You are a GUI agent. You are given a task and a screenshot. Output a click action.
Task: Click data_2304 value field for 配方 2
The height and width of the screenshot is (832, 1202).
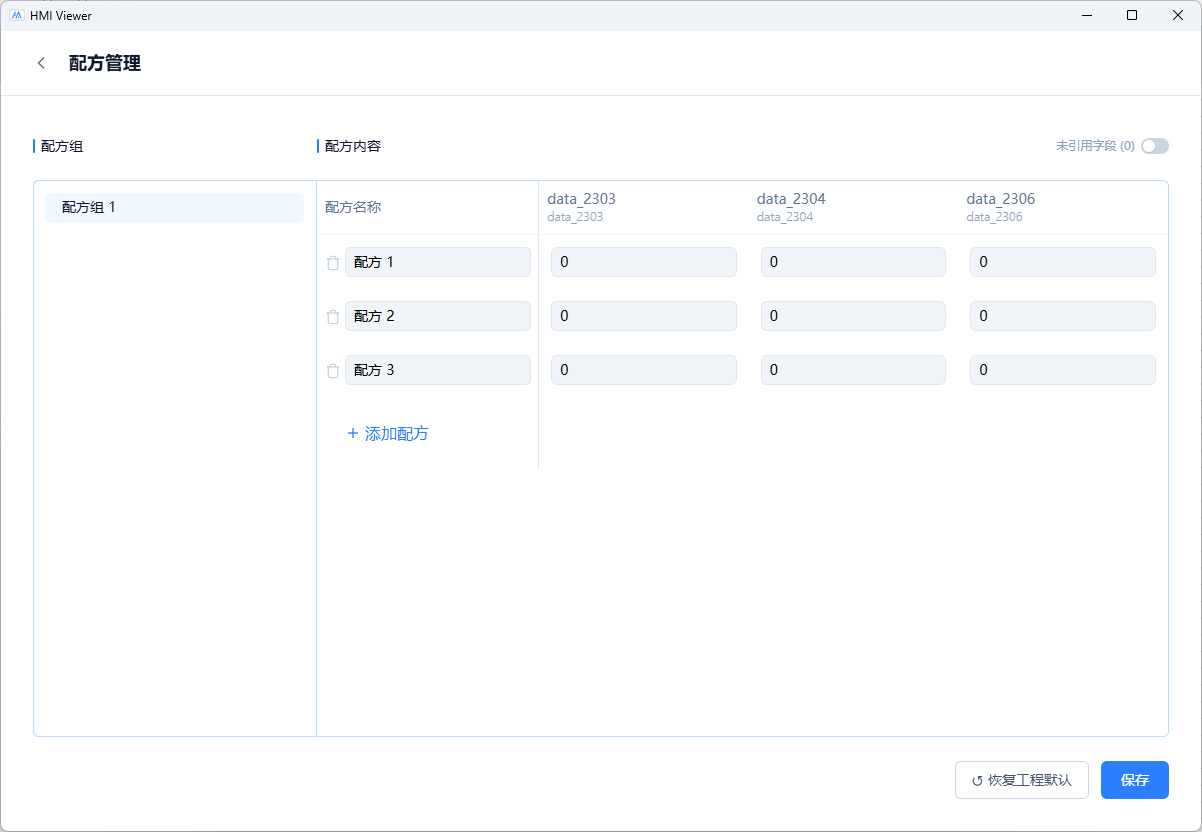pos(853,316)
